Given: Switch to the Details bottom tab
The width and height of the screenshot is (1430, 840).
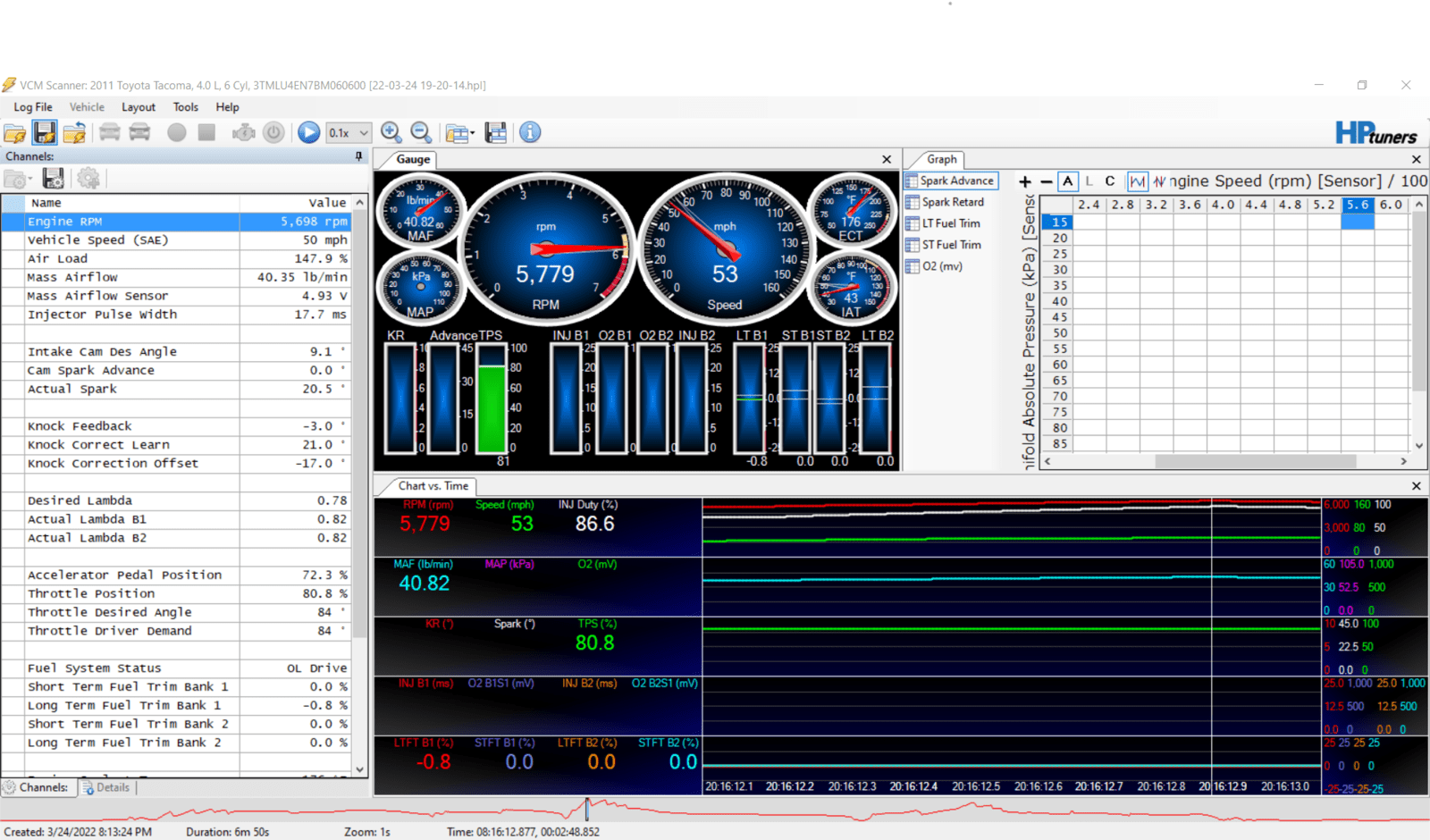Looking at the screenshot, I should [x=106, y=787].
